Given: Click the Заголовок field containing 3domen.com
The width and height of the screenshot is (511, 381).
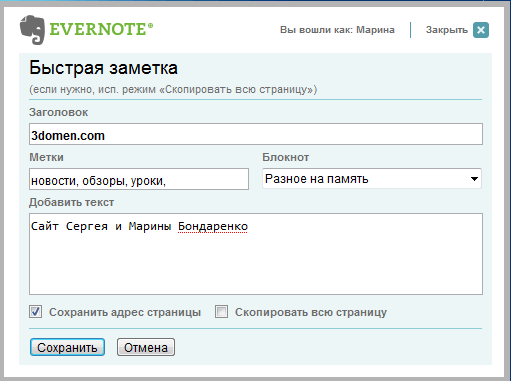Looking at the screenshot, I should pos(256,134).
